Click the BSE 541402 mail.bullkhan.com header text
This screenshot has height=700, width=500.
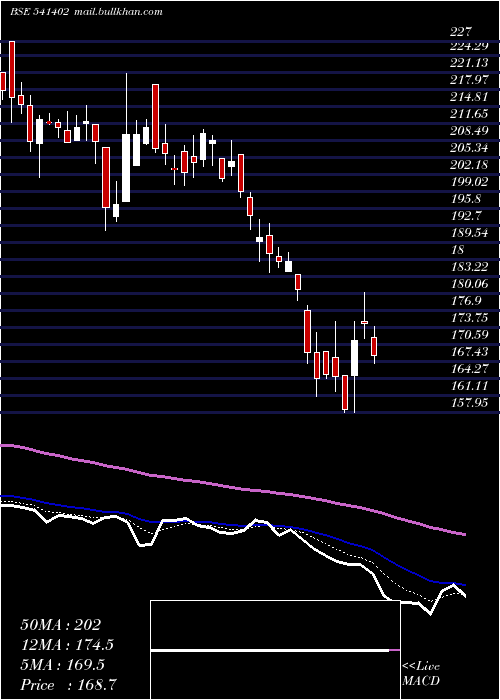point(86,12)
